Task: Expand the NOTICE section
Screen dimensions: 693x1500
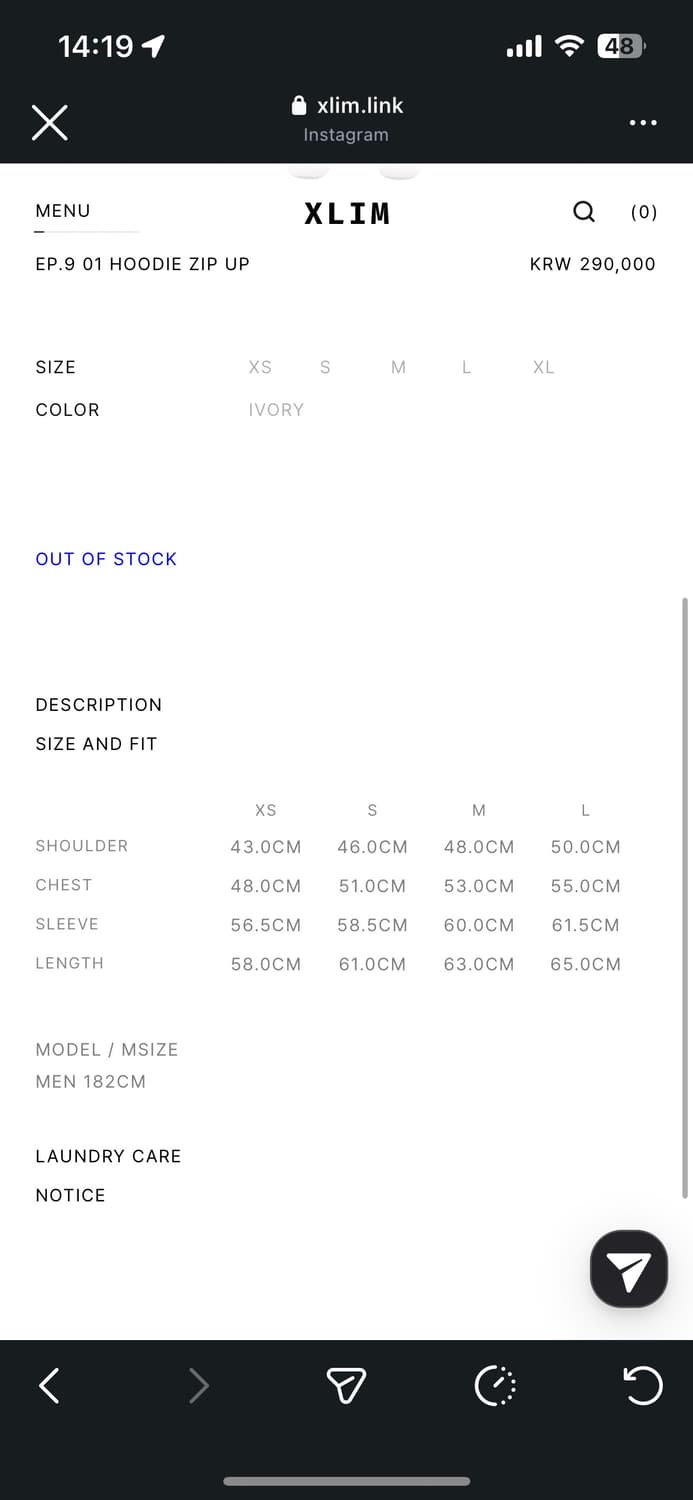Action: pyautogui.click(x=70, y=1195)
